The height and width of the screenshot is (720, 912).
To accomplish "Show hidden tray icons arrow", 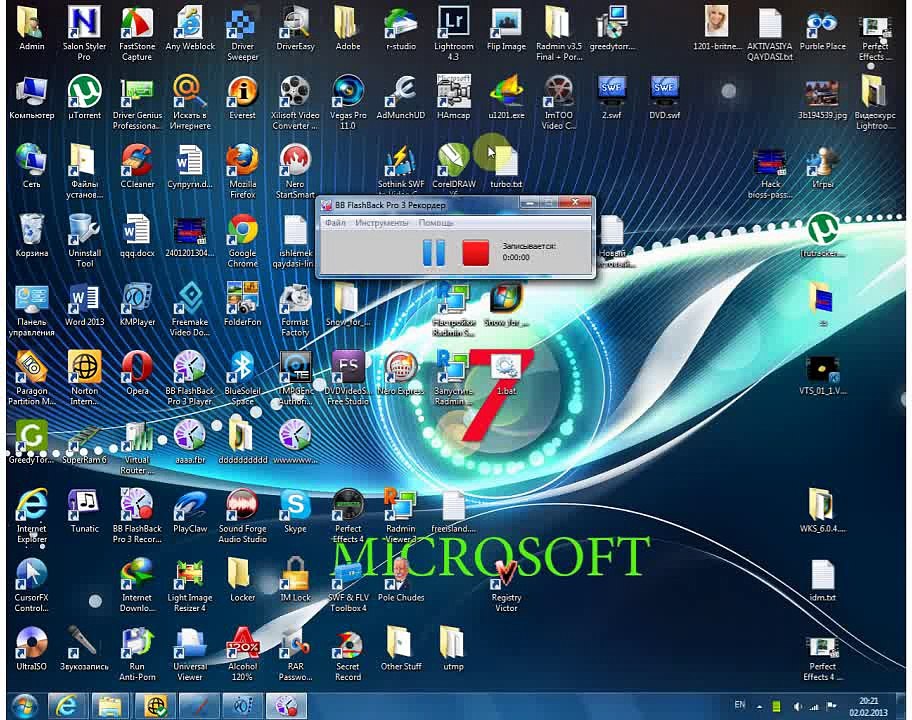I will coord(758,707).
